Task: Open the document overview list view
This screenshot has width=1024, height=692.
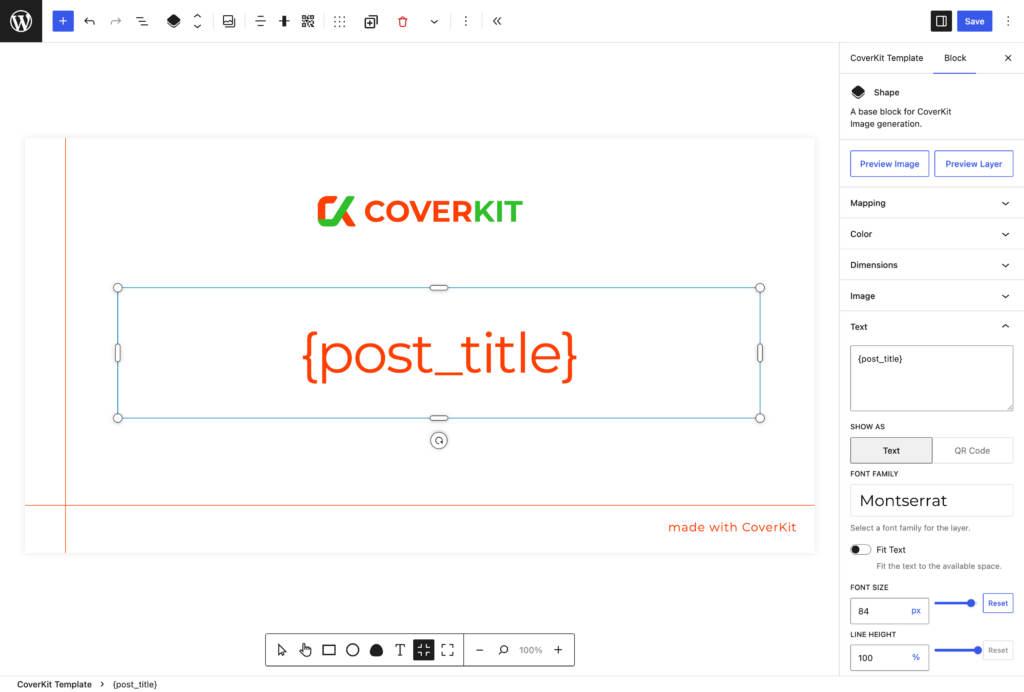Action: click(x=142, y=22)
